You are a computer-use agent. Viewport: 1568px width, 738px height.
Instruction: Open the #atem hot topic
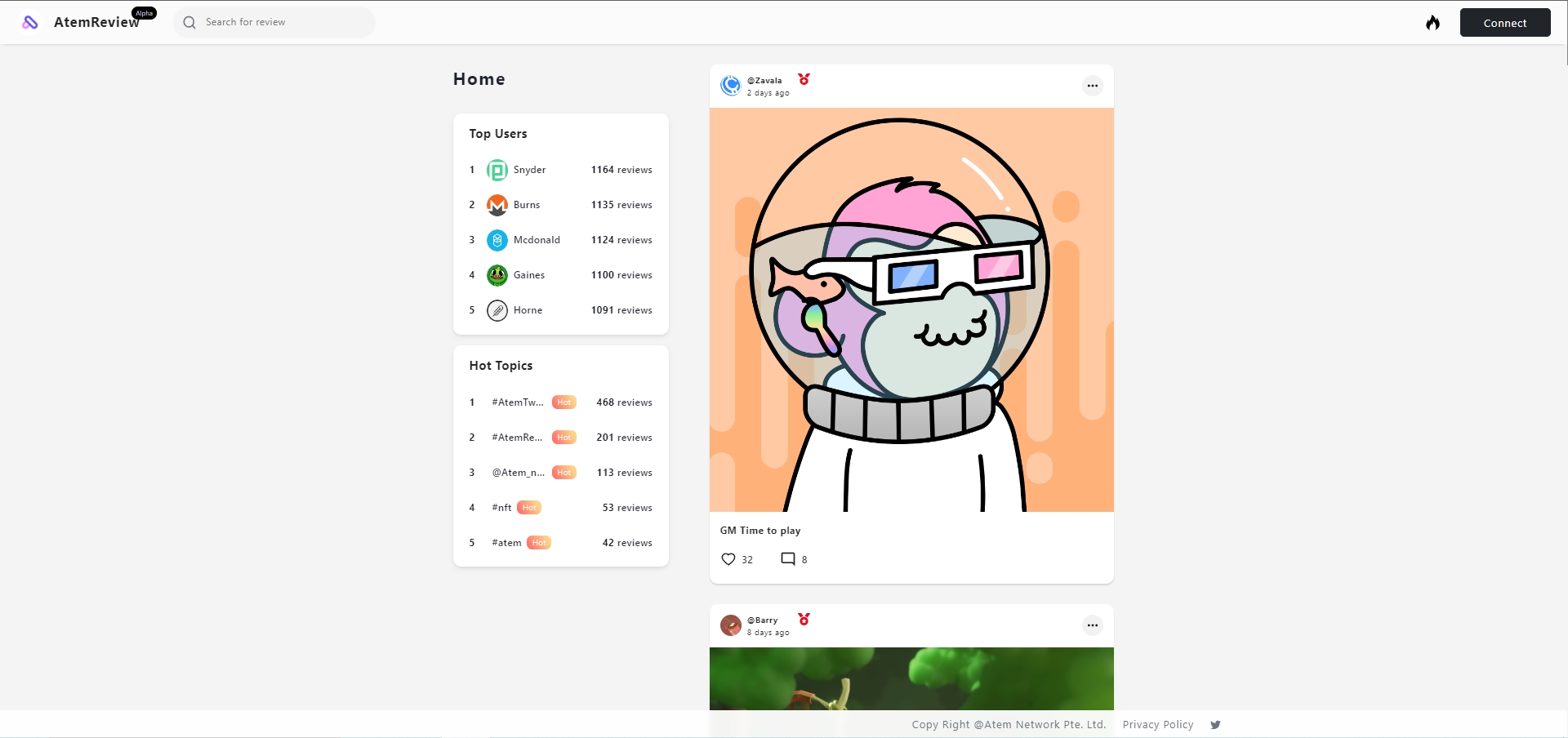pyautogui.click(x=506, y=543)
